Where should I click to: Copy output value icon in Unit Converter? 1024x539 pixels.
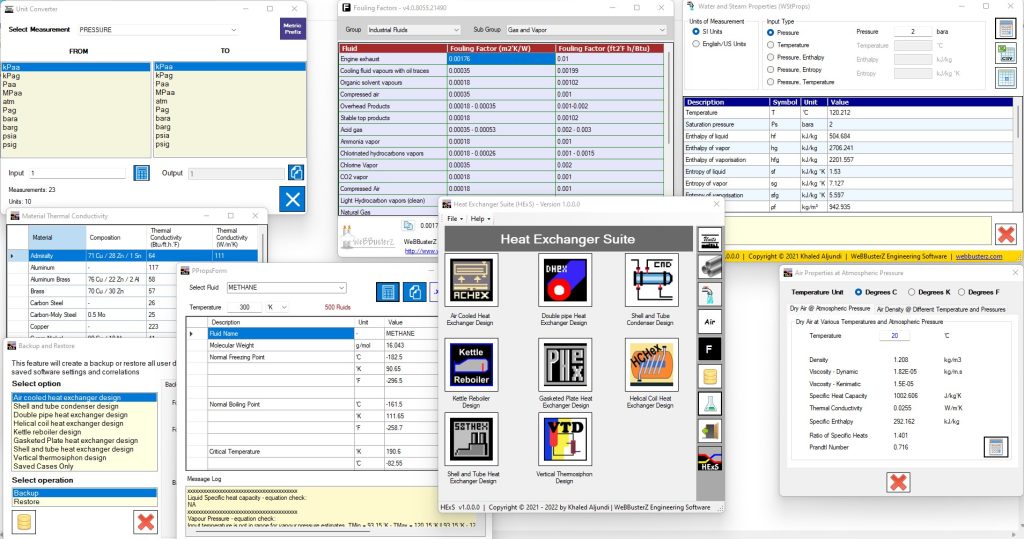pyautogui.click(x=296, y=172)
